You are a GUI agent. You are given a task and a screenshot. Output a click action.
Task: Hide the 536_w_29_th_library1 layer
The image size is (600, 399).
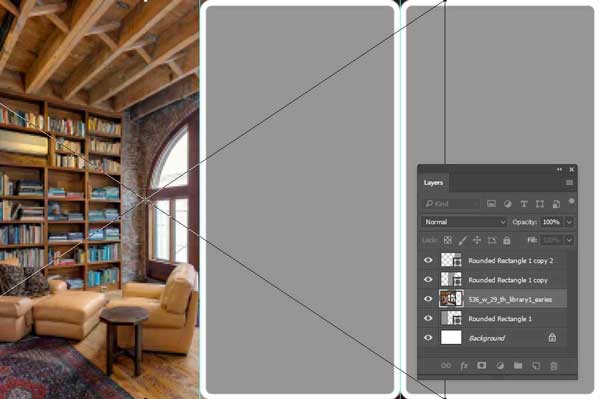tap(428, 299)
